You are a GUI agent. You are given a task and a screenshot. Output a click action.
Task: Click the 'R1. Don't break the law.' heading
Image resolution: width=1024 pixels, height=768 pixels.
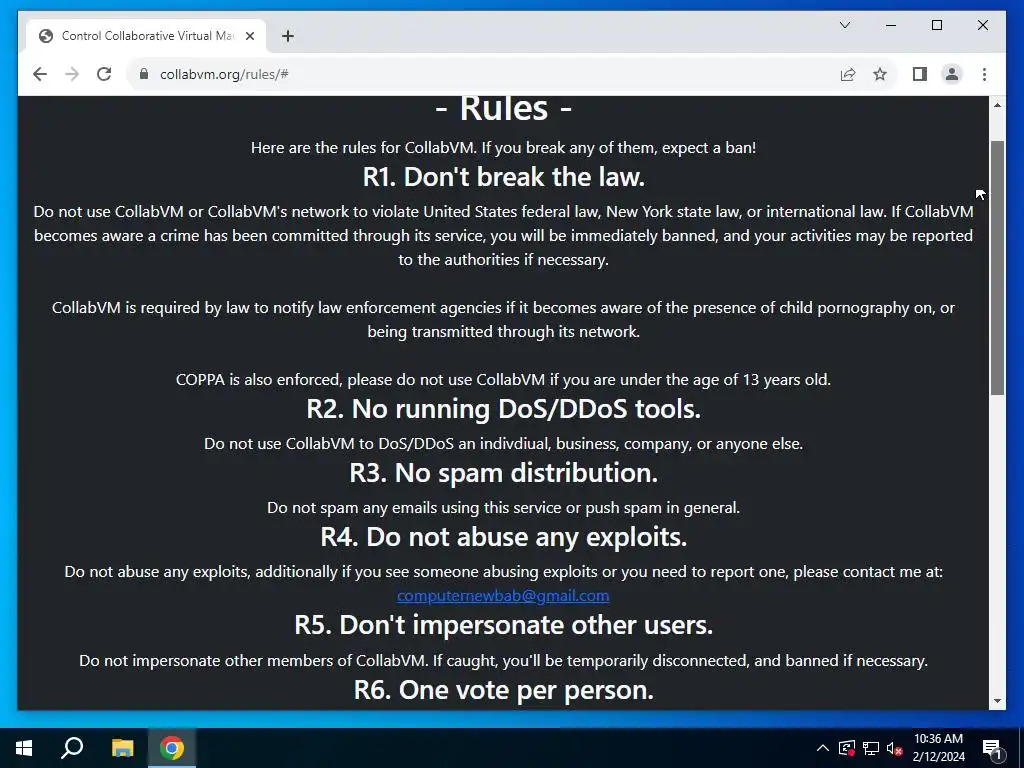[504, 177]
